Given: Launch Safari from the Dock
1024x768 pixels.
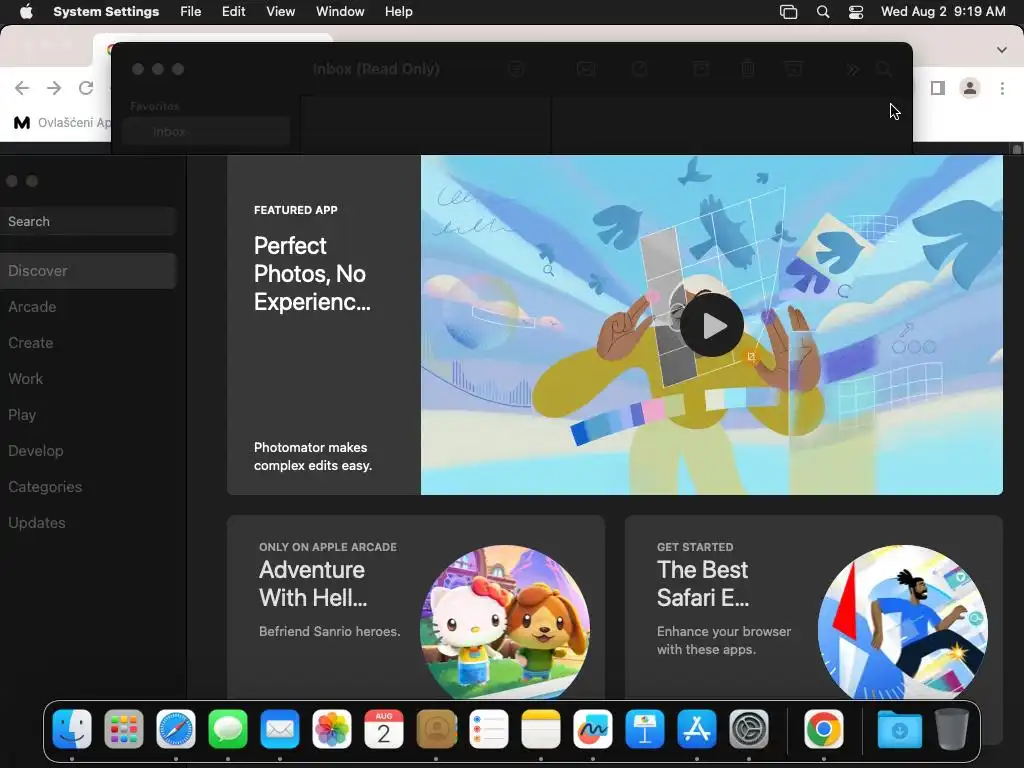Looking at the screenshot, I should pyautogui.click(x=176, y=729).
